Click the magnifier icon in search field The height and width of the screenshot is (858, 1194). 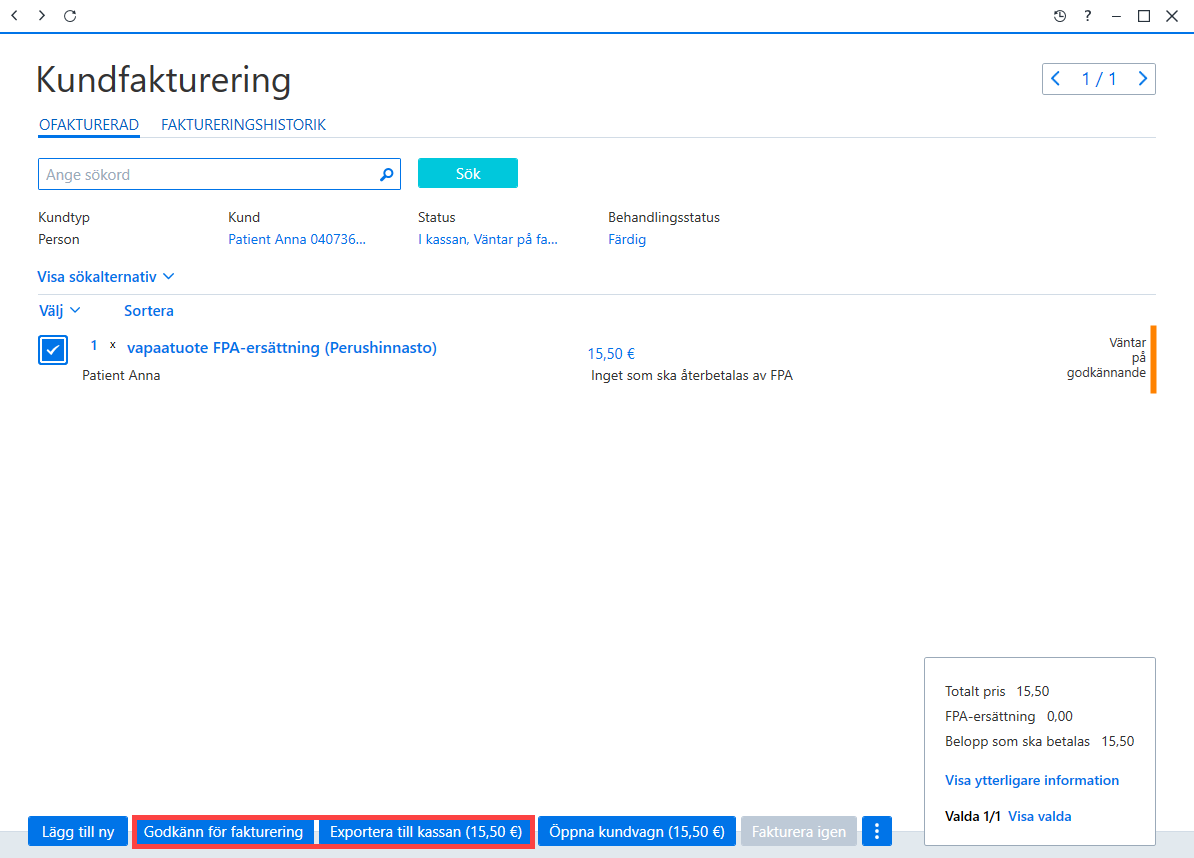pos(387,174)
